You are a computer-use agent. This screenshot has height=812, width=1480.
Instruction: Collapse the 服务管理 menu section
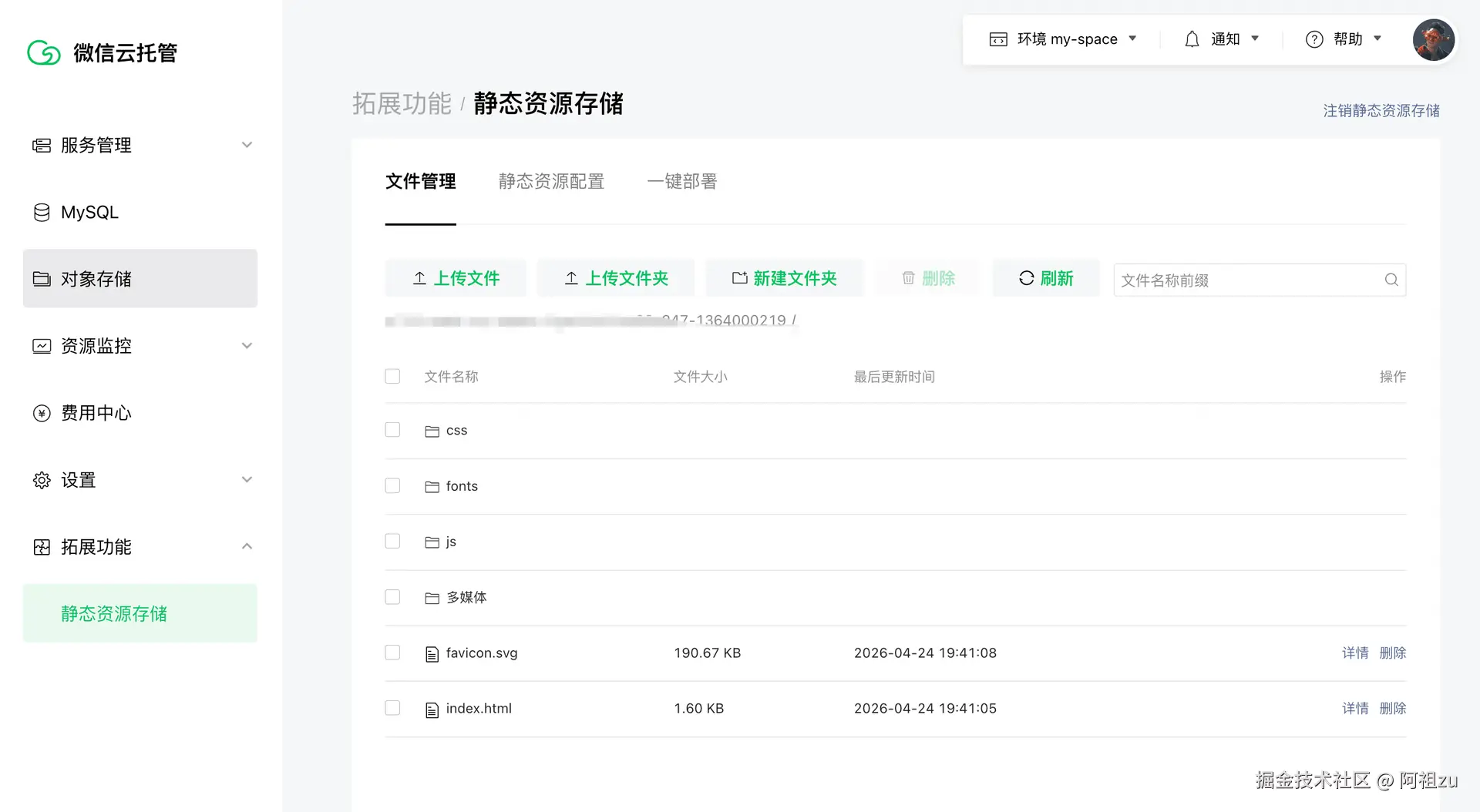tap(247, 144)
